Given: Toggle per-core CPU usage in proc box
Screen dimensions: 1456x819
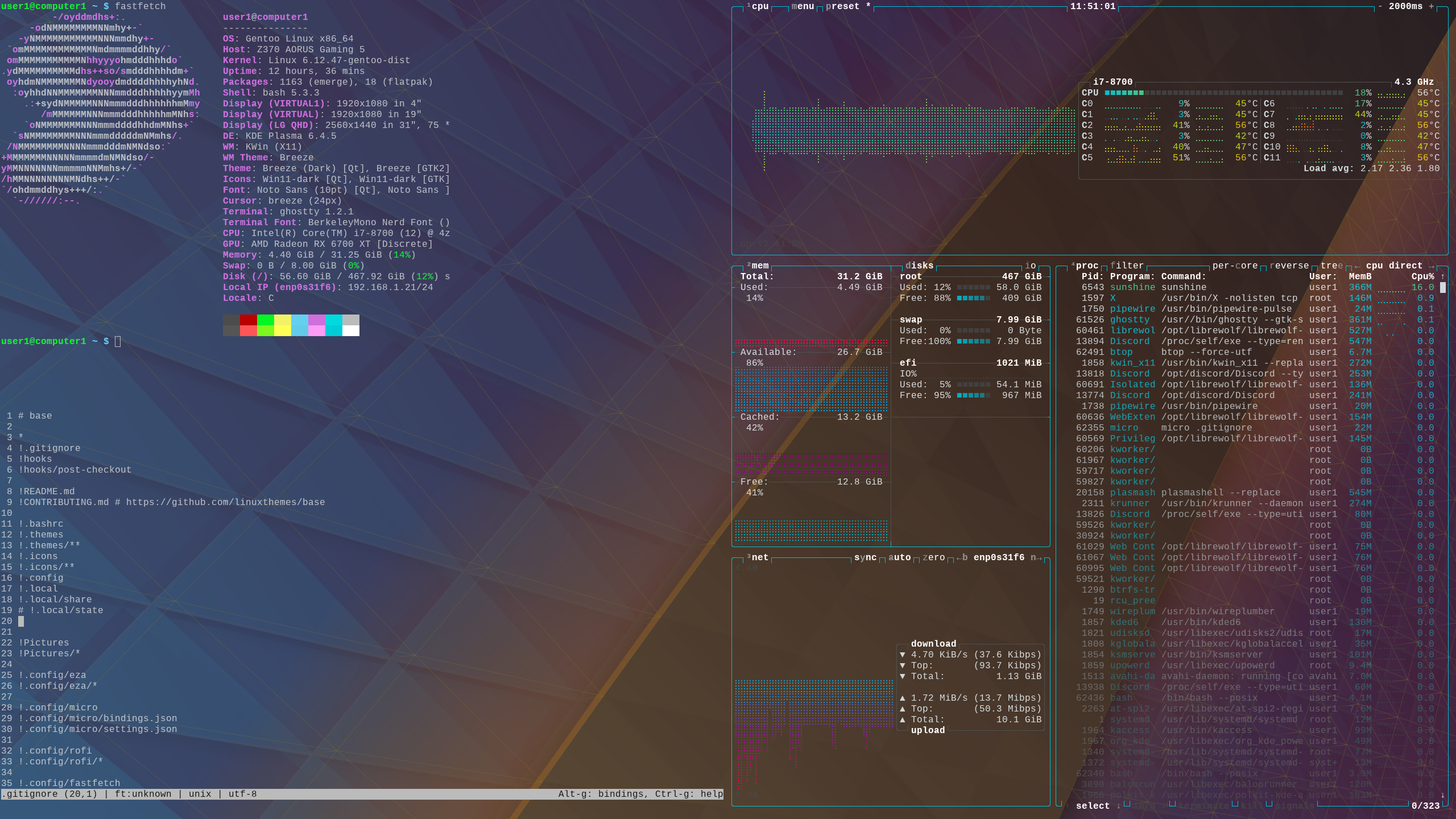Looking at the screenshot, I should tap(1234, 266).
